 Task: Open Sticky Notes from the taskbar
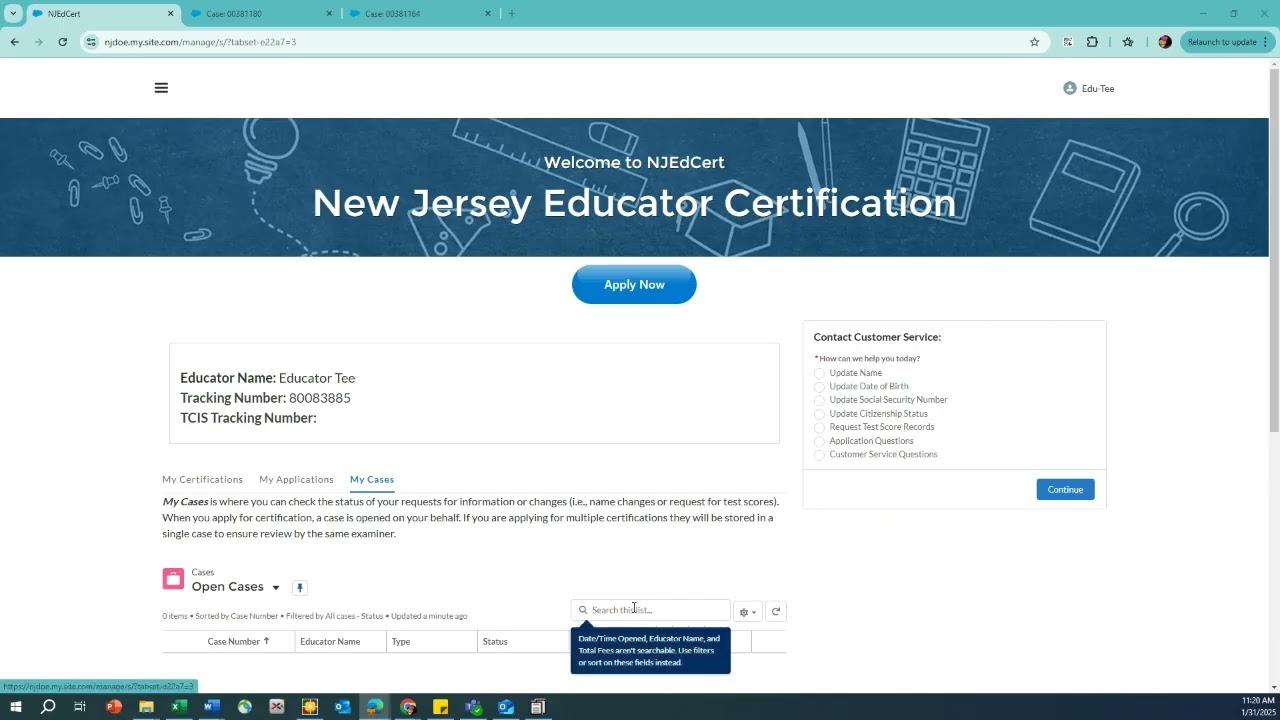coord(440,707)
